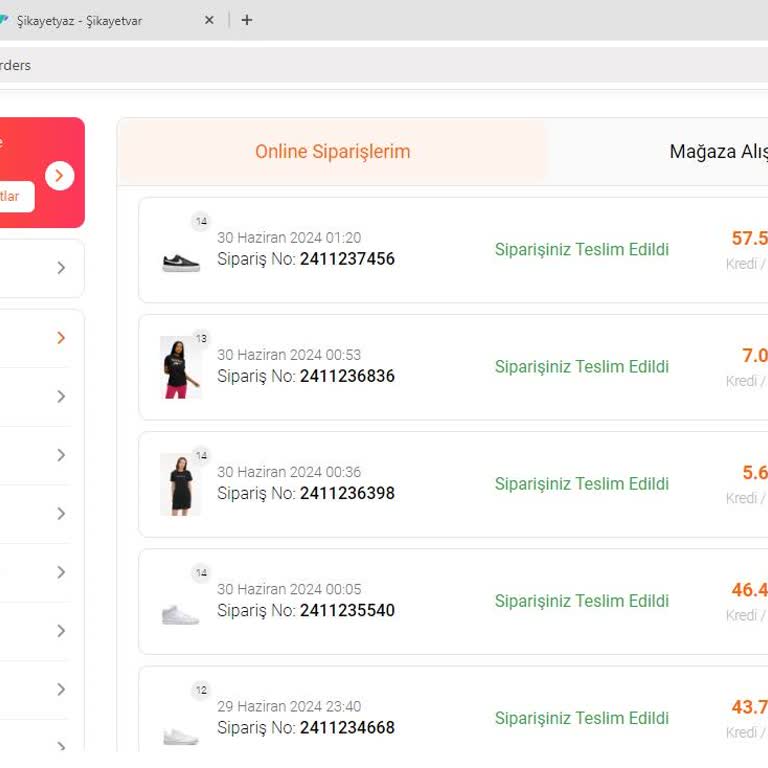
Task: Click the date 30 Haziran 2024 00:05
Action: [x=289, y=589]
